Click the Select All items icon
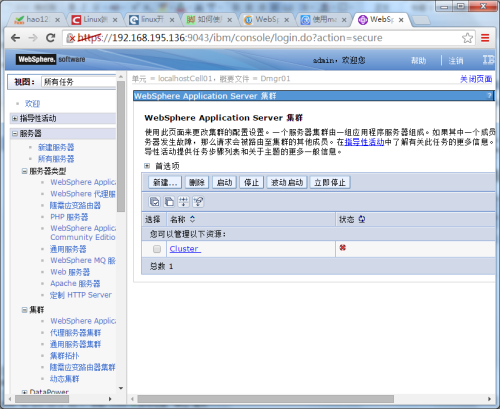The width and height of the screenshot is (500, 409). (x=154, y=202)
